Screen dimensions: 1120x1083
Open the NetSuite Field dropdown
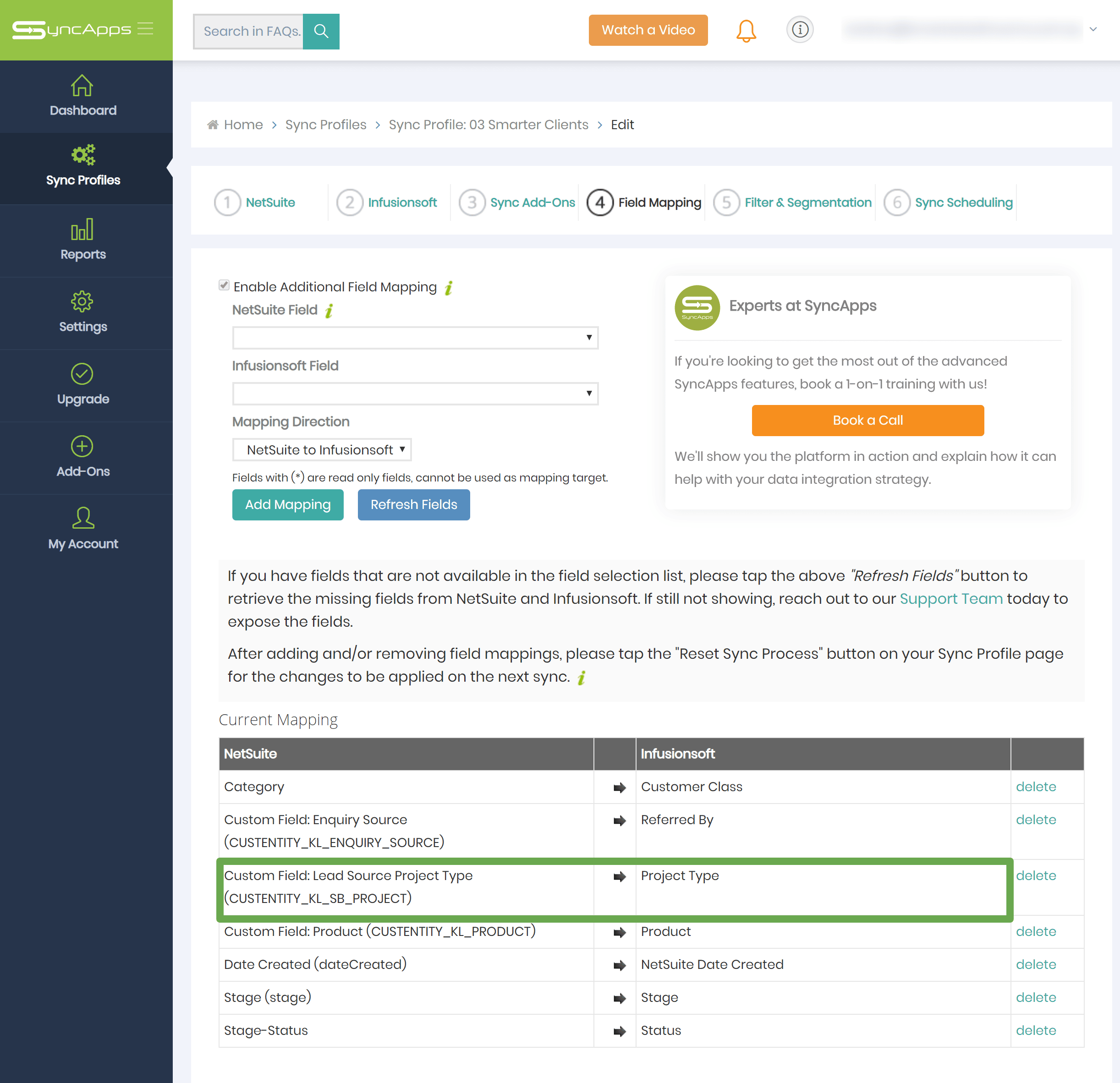(415, 338)
